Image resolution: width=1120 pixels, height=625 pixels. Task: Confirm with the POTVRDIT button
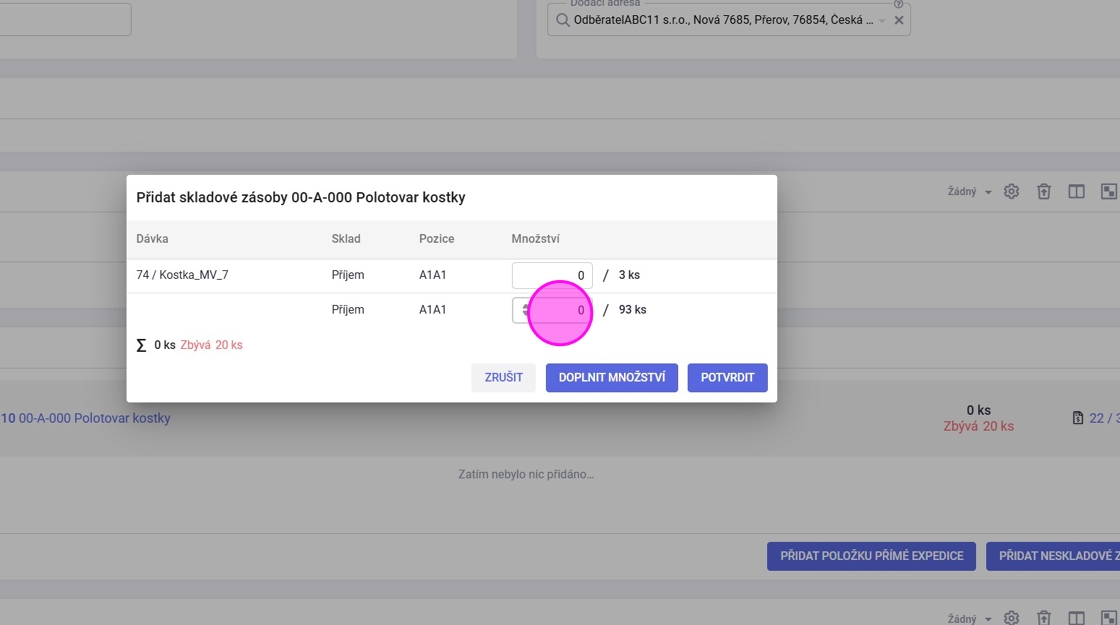727,377
